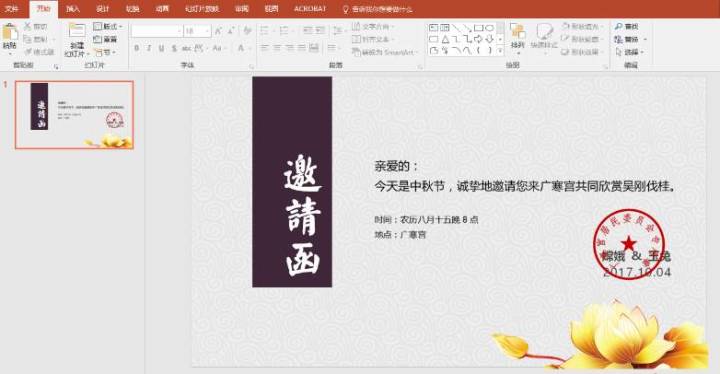Select the rectangle shape in gallery

click(478, 28)
